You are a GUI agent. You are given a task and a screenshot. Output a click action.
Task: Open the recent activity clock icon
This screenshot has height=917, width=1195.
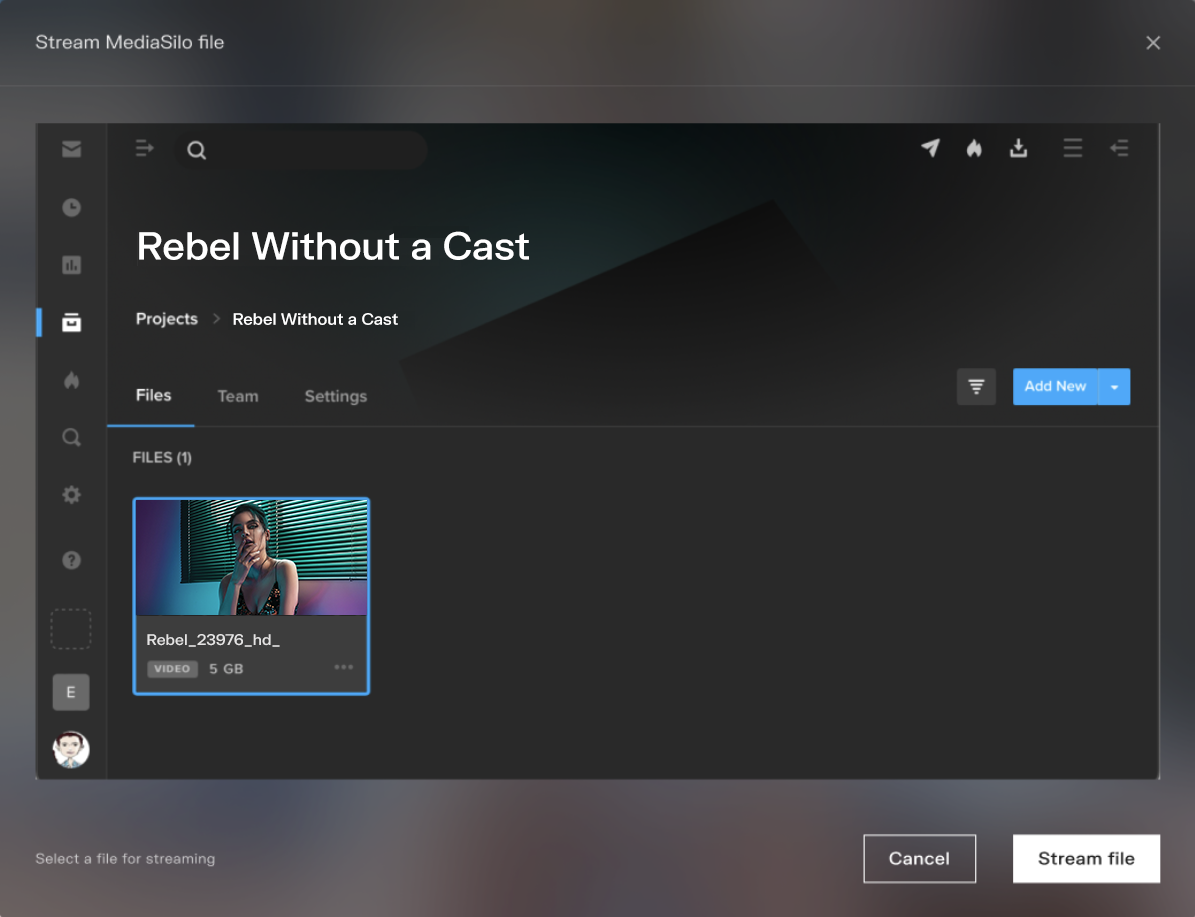[72, 207]
